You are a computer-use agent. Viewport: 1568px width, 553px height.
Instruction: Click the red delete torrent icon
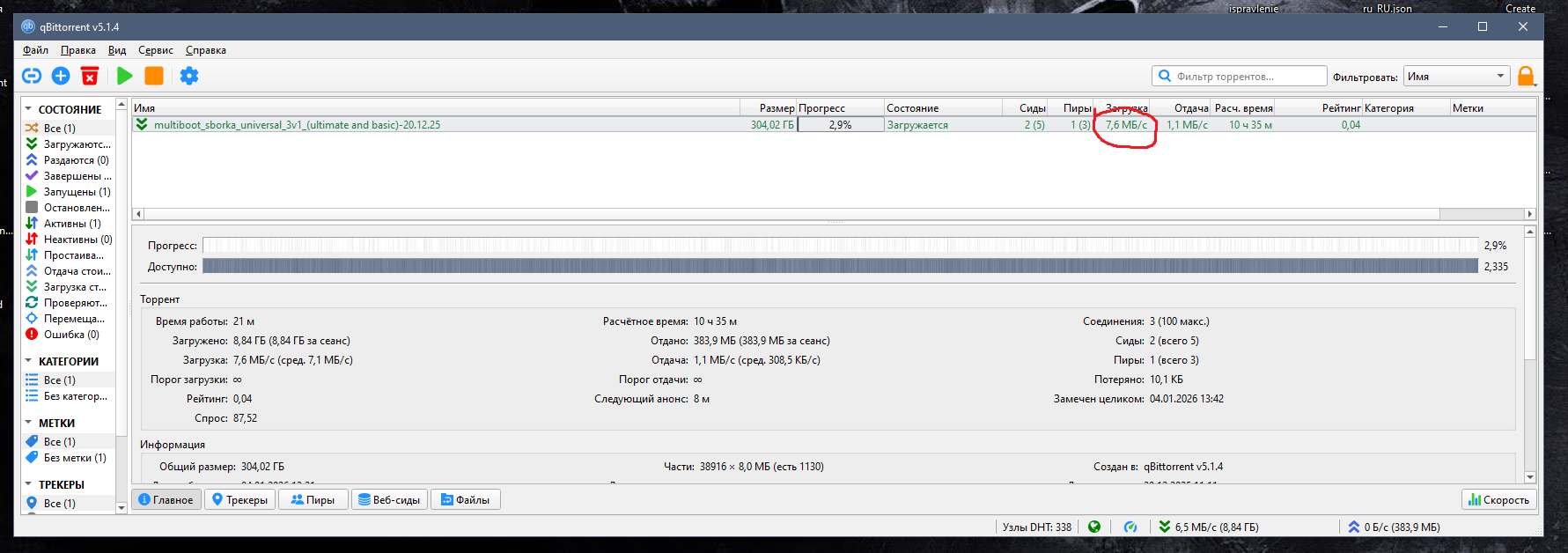(x=90, y=76)
